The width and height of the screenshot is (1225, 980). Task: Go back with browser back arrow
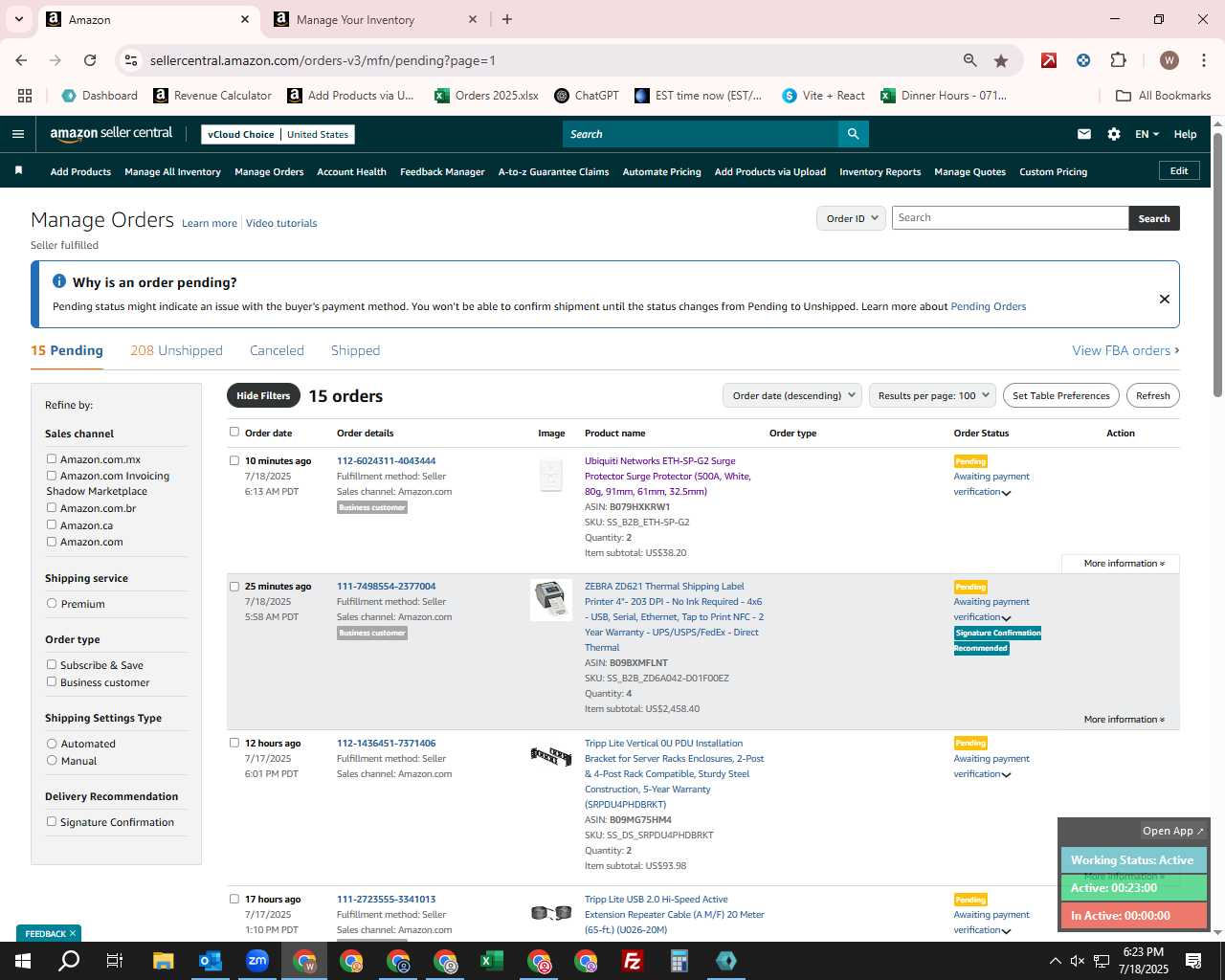pos(21,60)
